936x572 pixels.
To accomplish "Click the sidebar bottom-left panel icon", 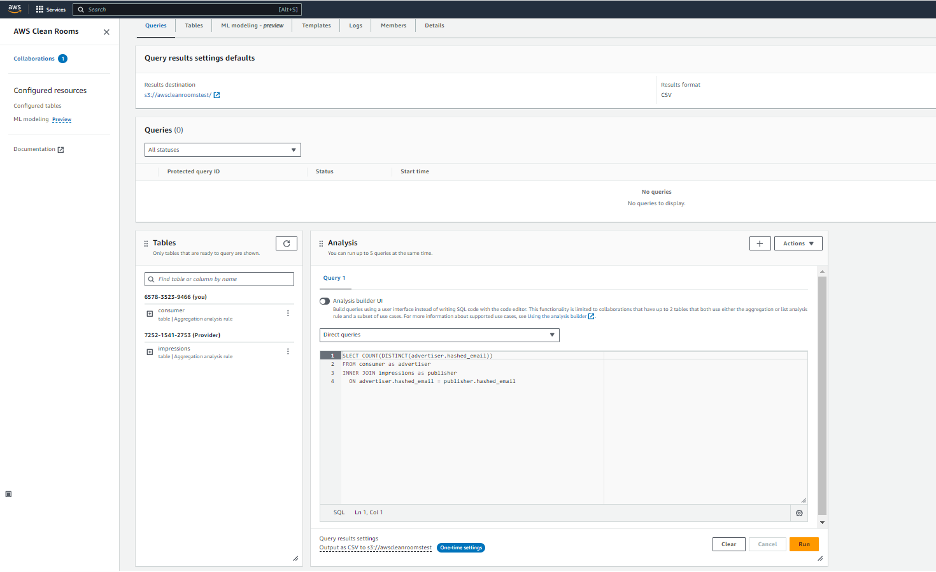I will pyautogui.click(x=8, y=494).
